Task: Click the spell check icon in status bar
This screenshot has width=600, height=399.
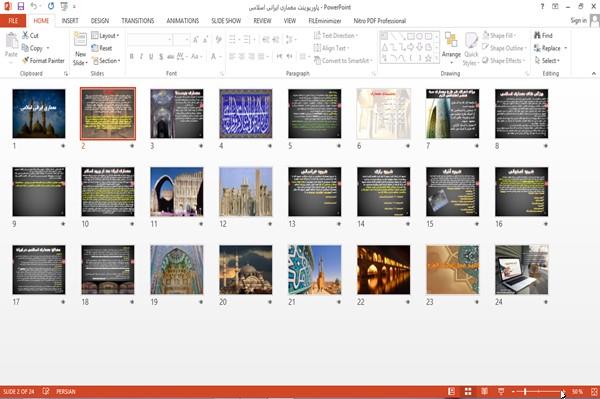Action: 46,391
